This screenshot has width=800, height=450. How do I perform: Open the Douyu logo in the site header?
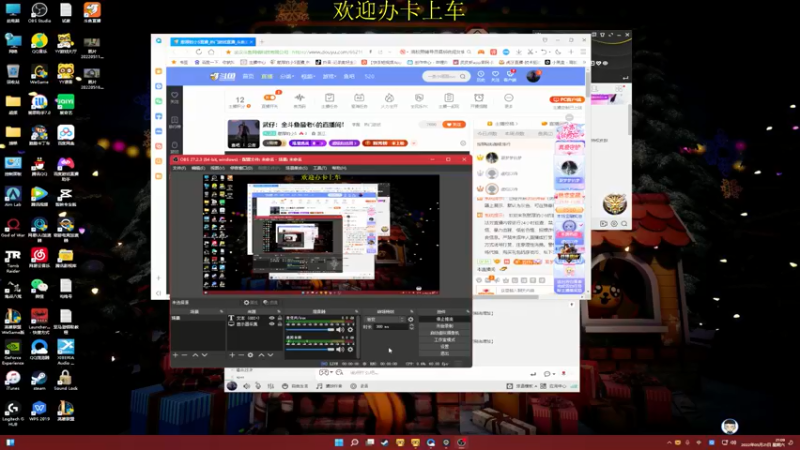pos(222,76)
